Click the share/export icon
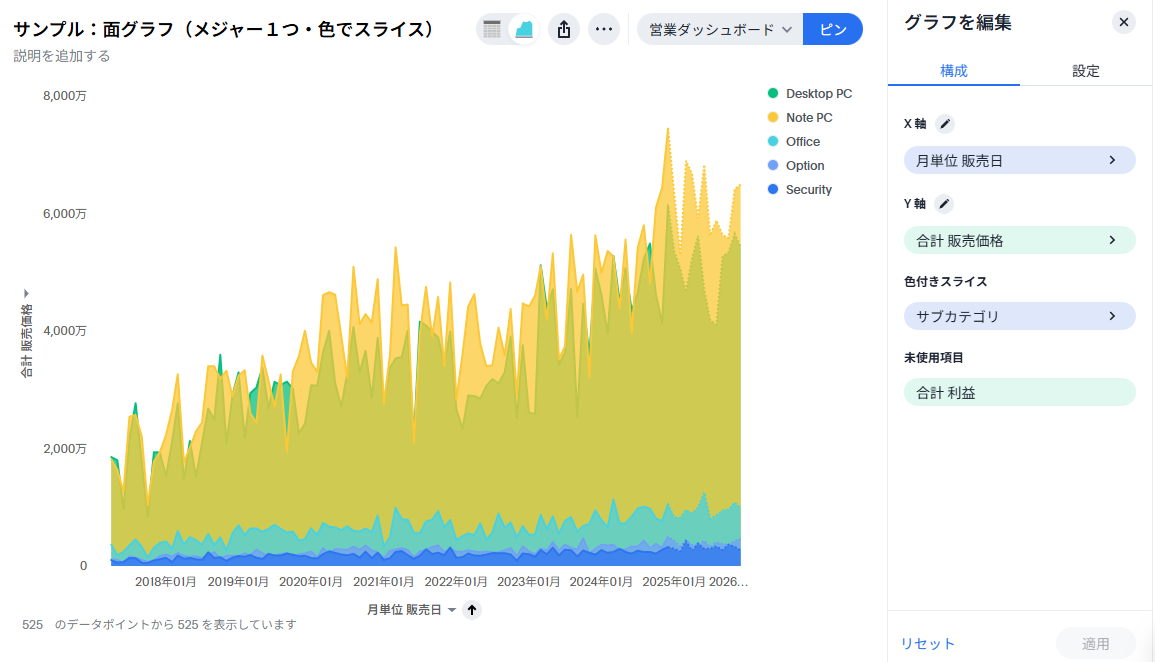This screenshot has height=662, width=1155. pos(564,29)
